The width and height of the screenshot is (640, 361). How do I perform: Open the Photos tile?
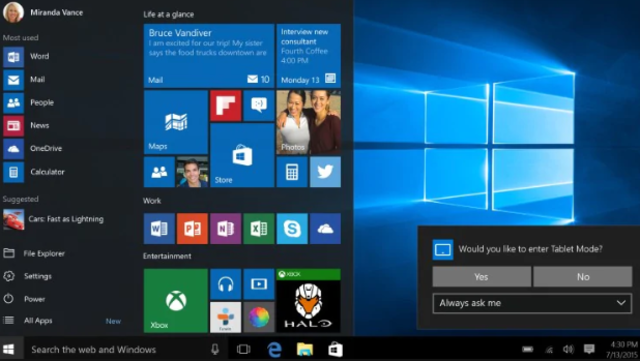click(x=309, y=122)
